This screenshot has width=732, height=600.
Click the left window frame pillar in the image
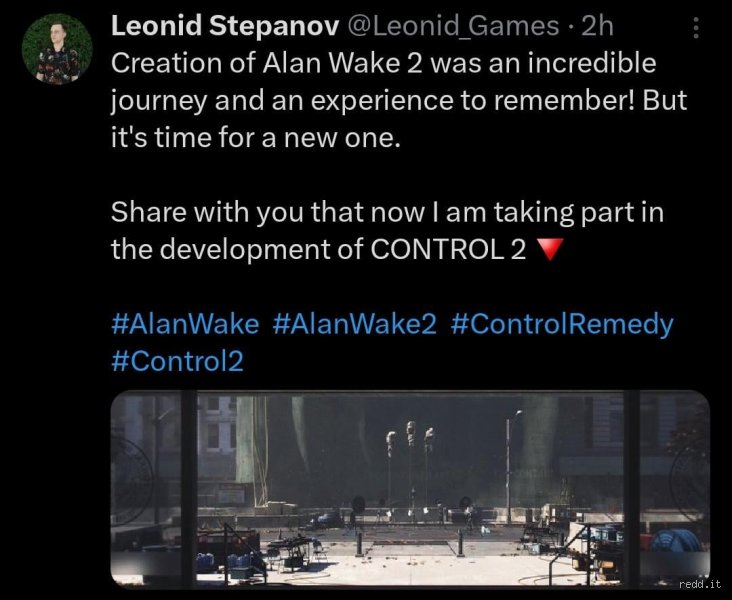pos(189,489)
